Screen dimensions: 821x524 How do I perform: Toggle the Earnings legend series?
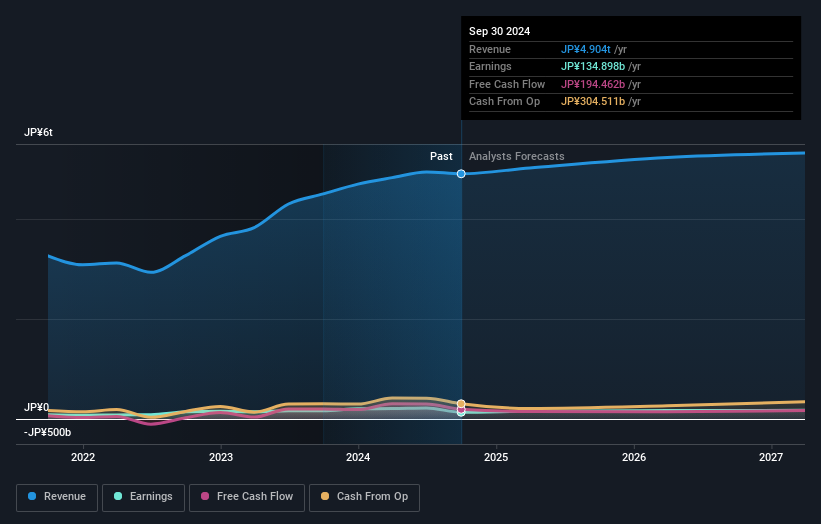click(143, 497)
